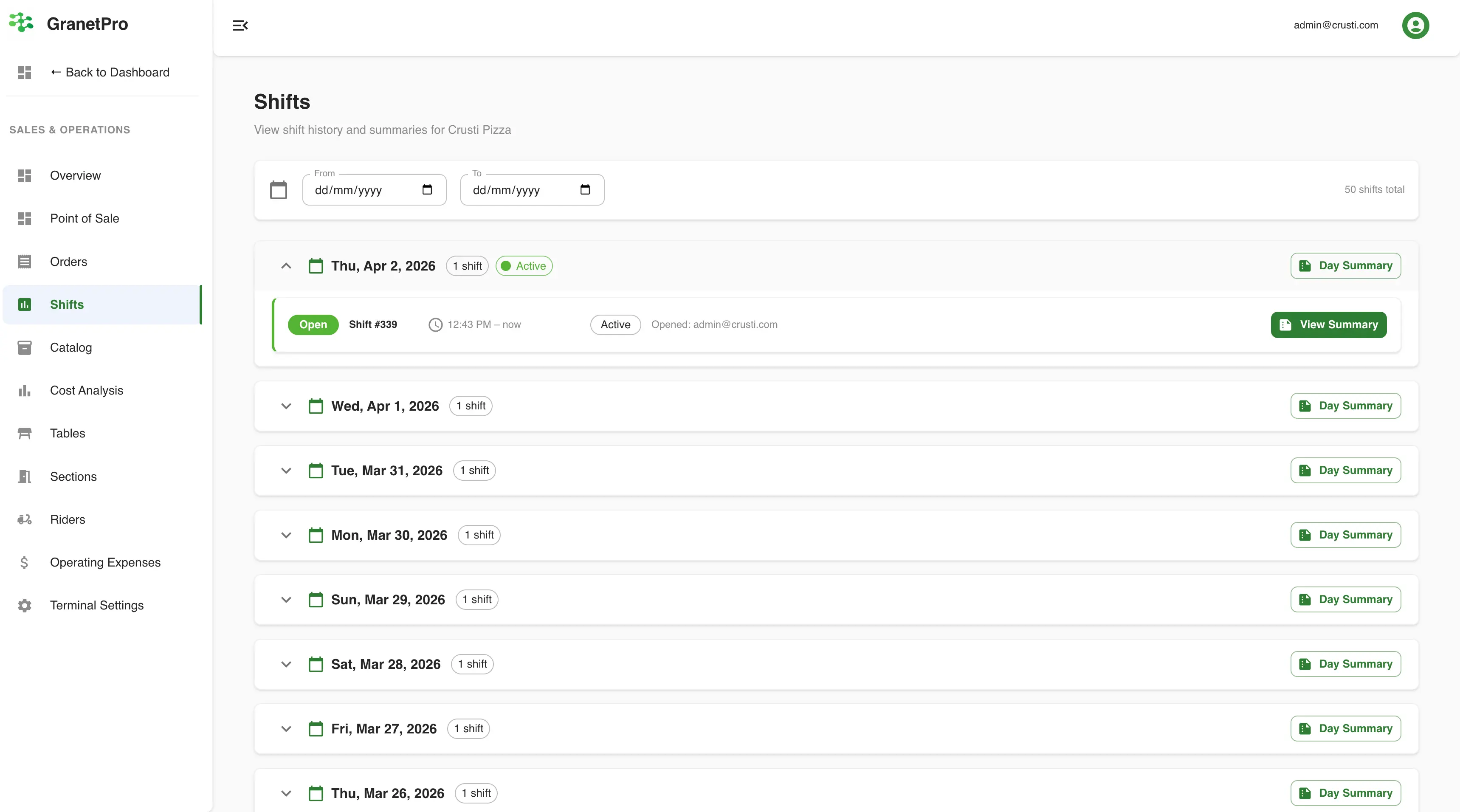This screenshot has width=1460, height=812.
Task: Expand the Wed, Apr 1, 2026 shift row
Action: click(x=286, y=406)
